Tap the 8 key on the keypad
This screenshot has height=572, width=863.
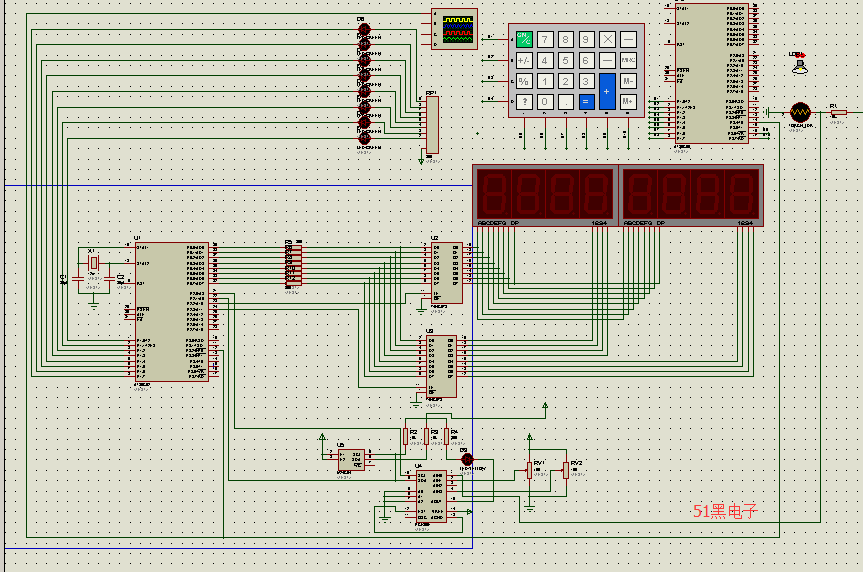pyautogui.click(x=565, y=40)
